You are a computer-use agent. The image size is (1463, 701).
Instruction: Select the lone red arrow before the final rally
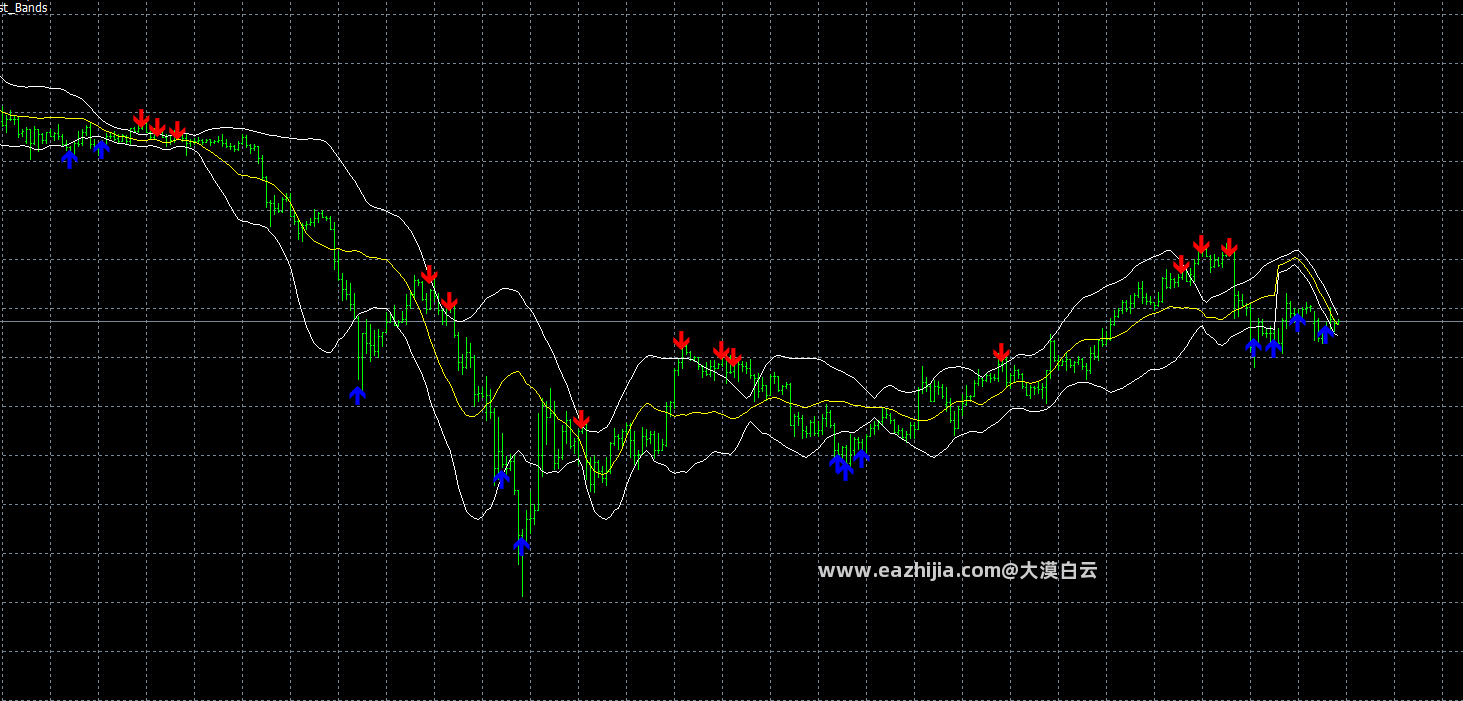pyautogui.click(x=1001, y=352)
